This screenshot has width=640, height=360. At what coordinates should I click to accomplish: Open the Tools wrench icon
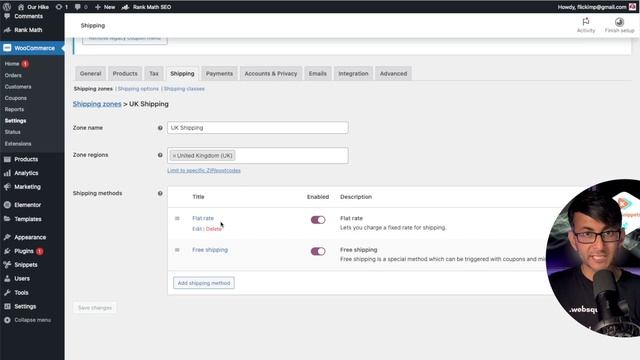coord(7,293)
